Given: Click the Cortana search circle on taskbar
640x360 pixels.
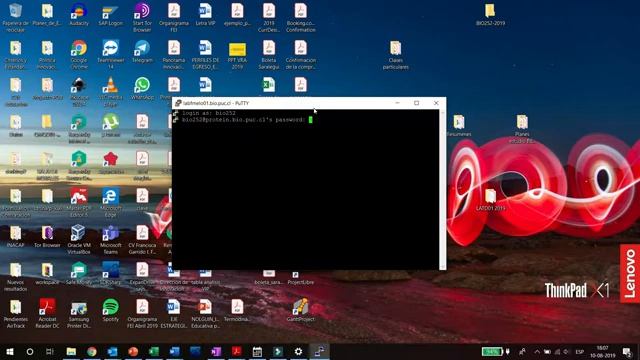Looking at the screenshot, I should pos(30,351).
